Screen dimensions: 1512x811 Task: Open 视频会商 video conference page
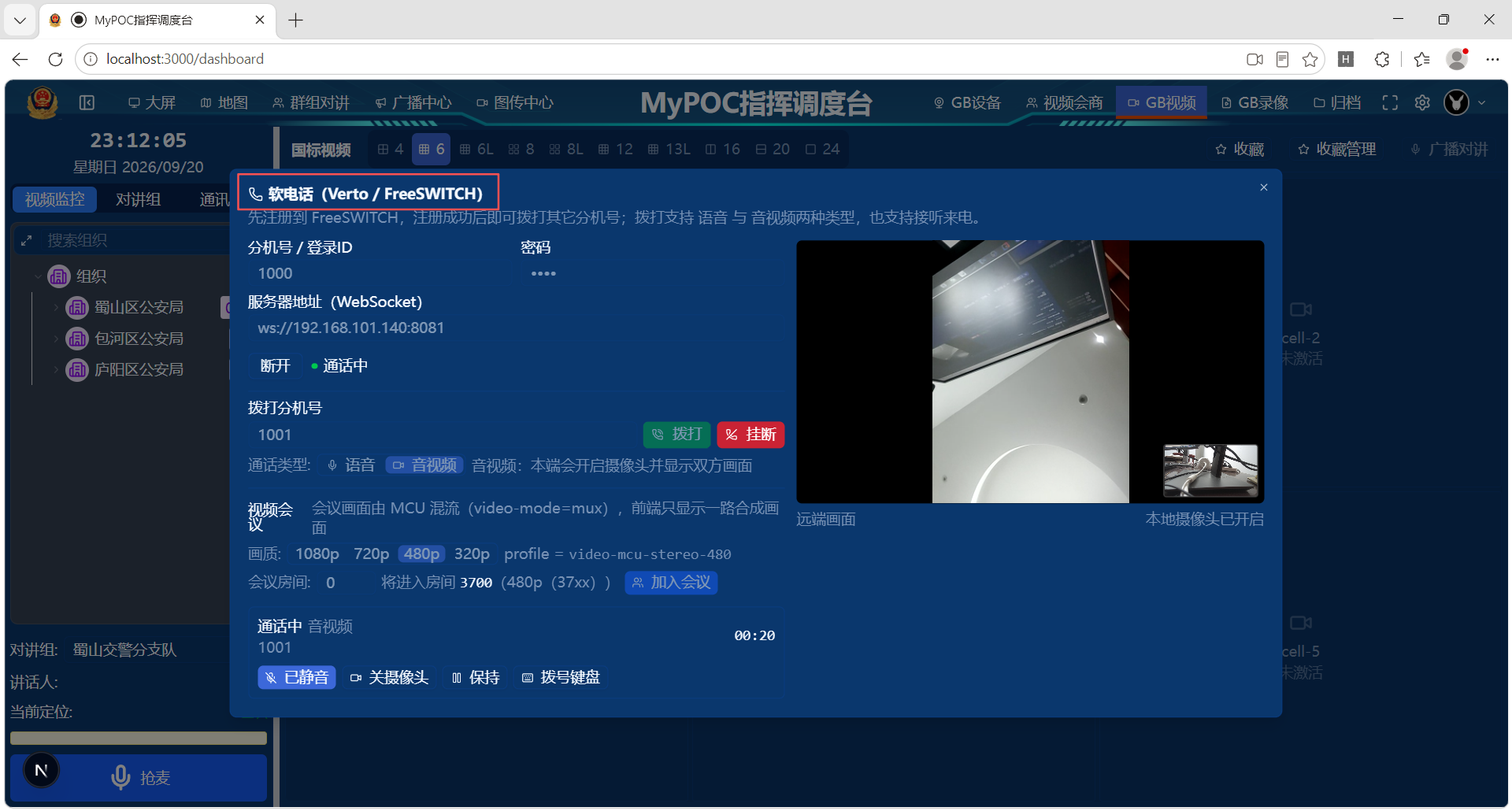point(1065,103)
